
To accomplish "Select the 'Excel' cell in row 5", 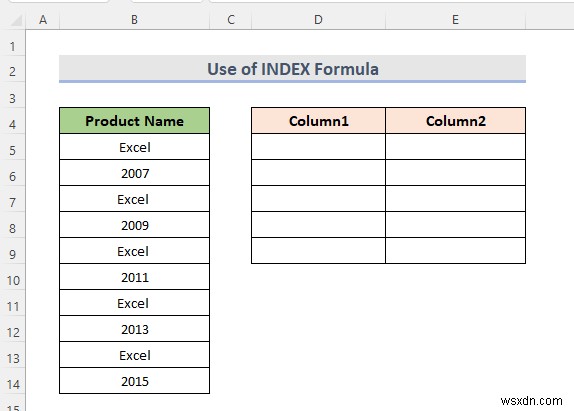I will [134, 147].
